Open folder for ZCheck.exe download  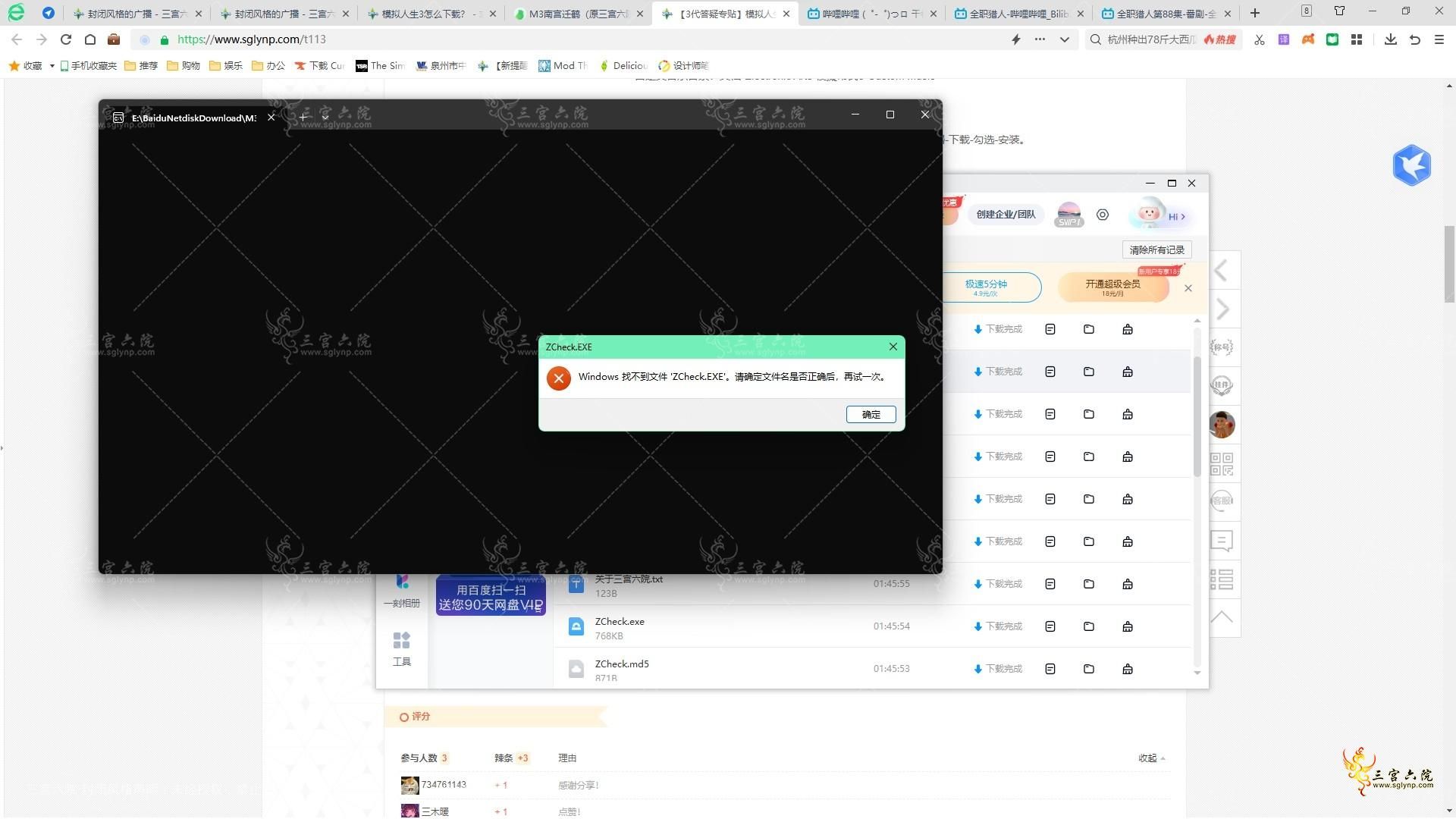click(1089, 626)
